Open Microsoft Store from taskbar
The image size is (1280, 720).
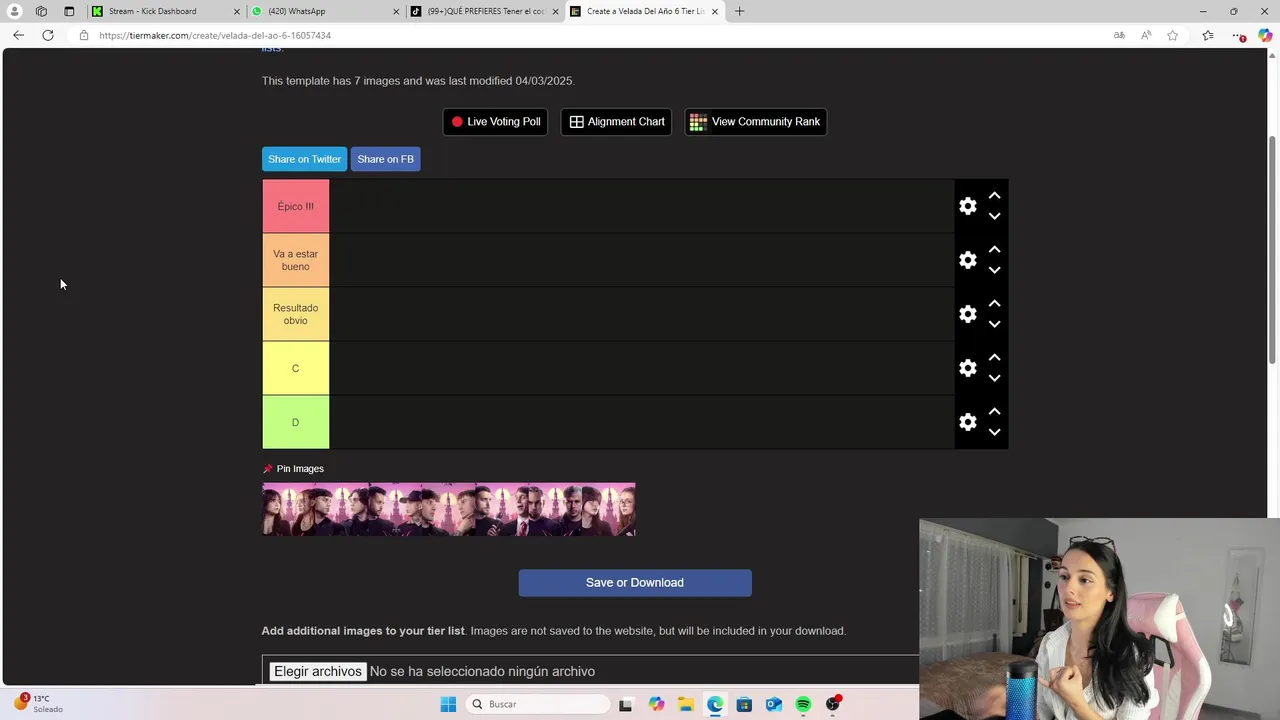tap(744, 704)
